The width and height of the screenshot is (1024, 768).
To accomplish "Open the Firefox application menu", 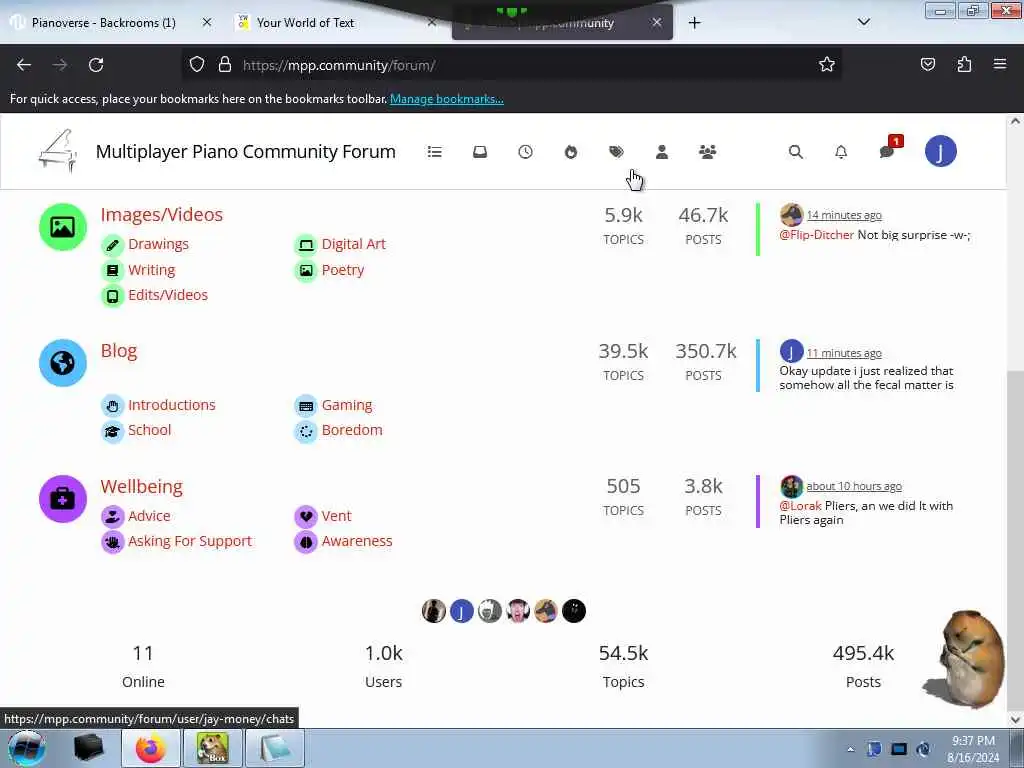I will point(1000,65).
